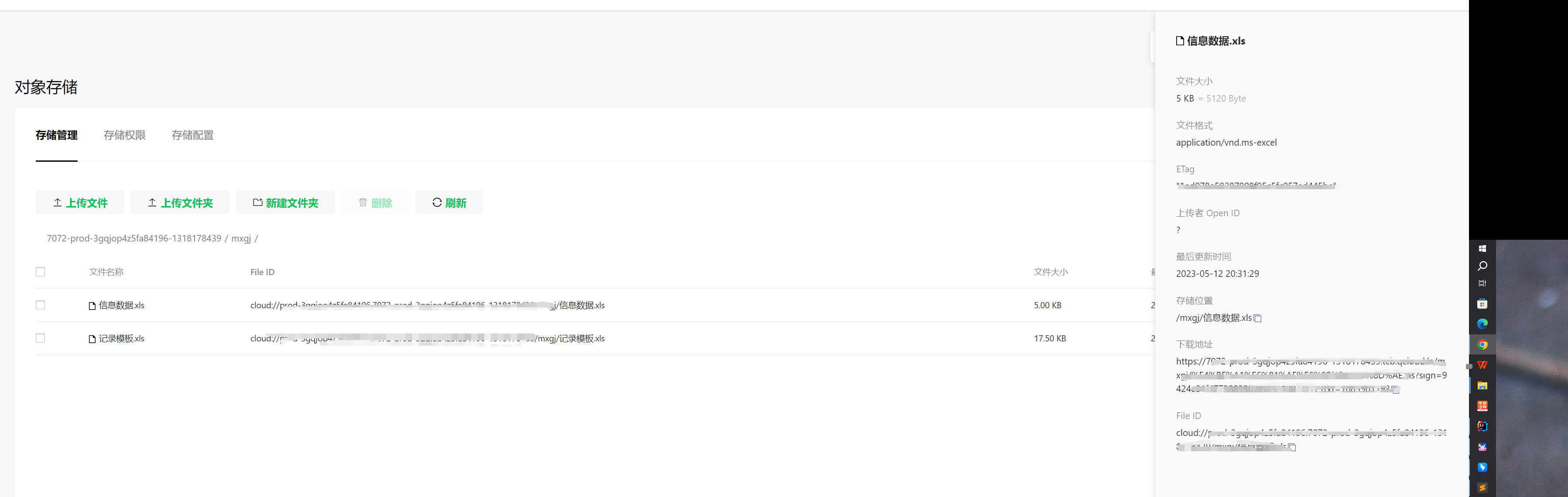The width and height of the screenshot is (1568, 497).
Task: Copy the download URL with its icon
Action: [x=1396, y=390]
